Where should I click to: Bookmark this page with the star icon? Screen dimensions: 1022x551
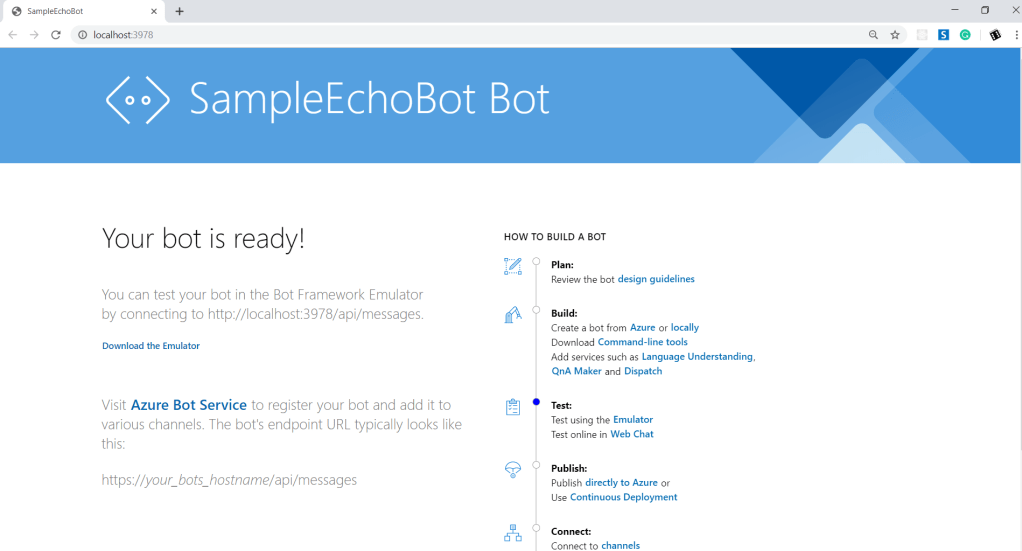[x=895, y=35]
